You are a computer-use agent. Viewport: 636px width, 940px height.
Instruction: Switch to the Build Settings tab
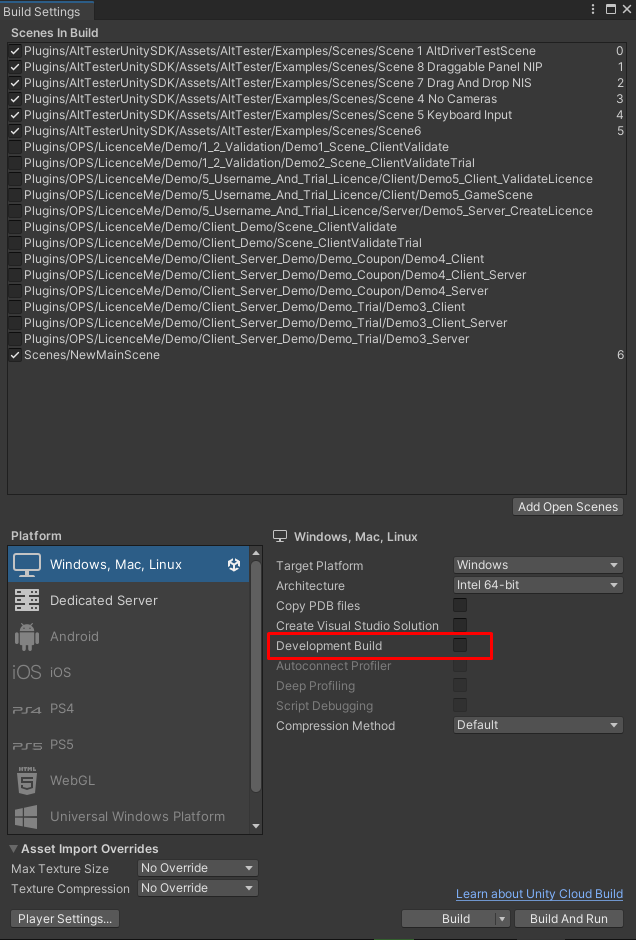tap(45, 11)
